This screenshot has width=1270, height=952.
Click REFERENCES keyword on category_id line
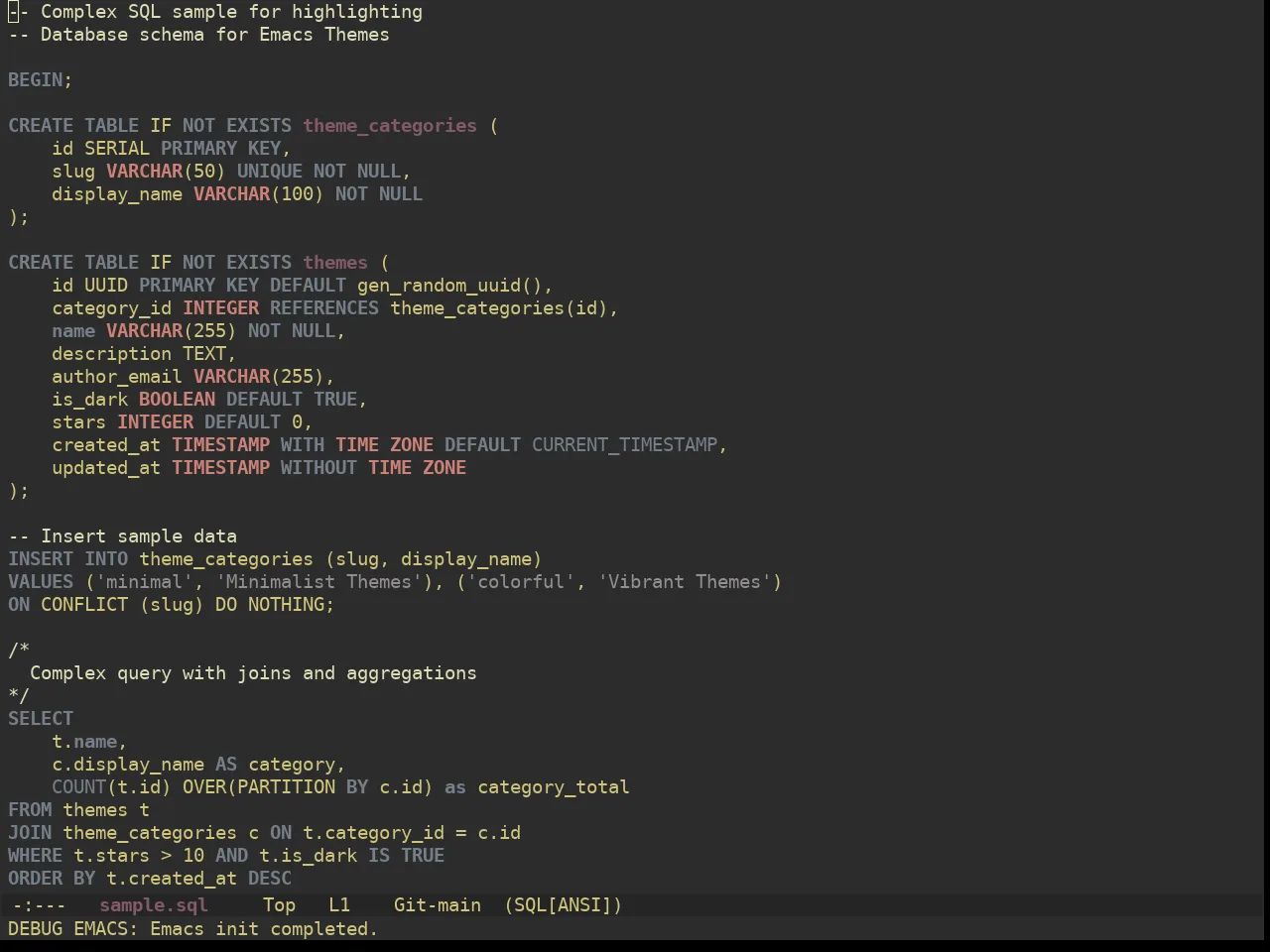[x=324, y=308]
